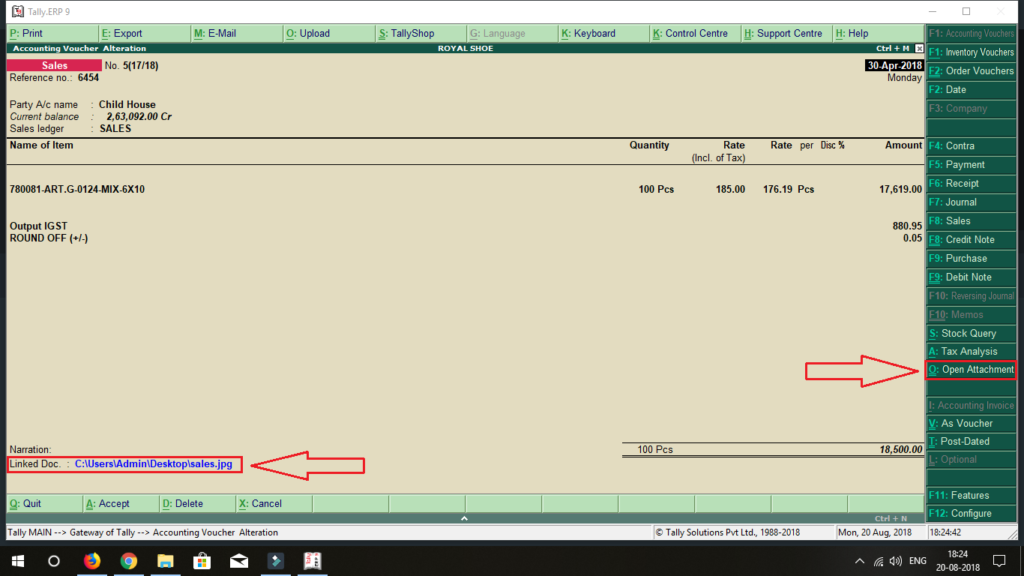Run a Stock Query
Screen dimensions: 1024x576
coord(969,332)
